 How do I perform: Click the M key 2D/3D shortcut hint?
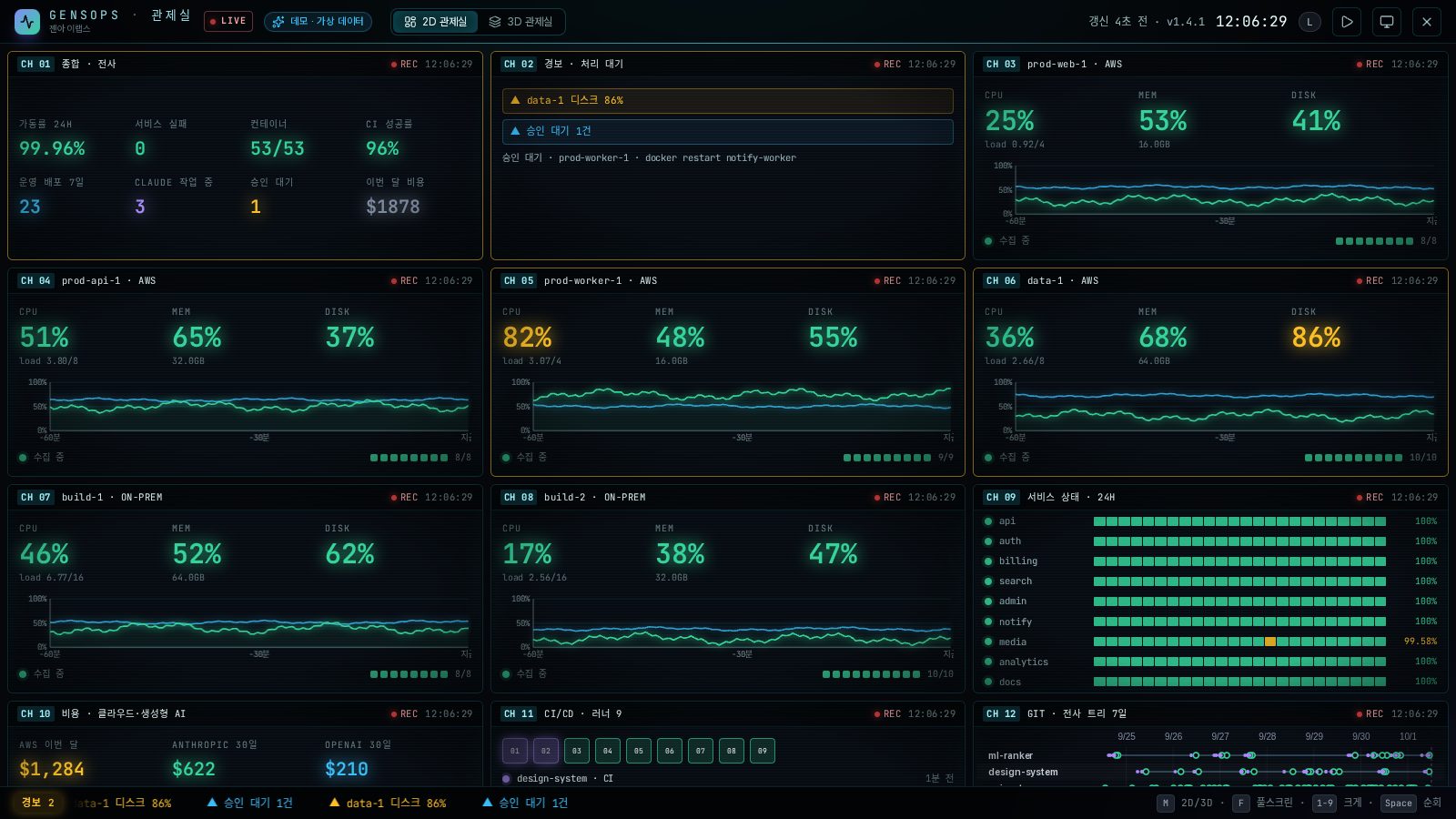coord(1185,803)
